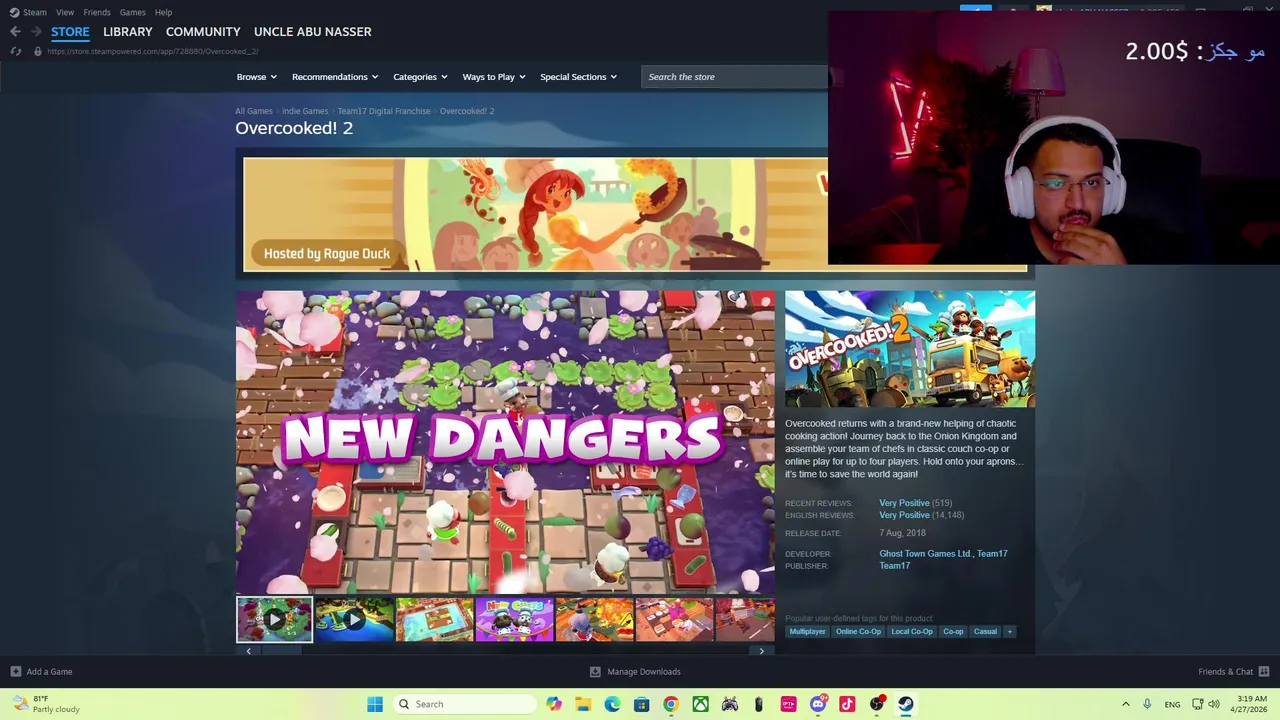Open recent reviews Very Positive link

click(x=904, y=503)
